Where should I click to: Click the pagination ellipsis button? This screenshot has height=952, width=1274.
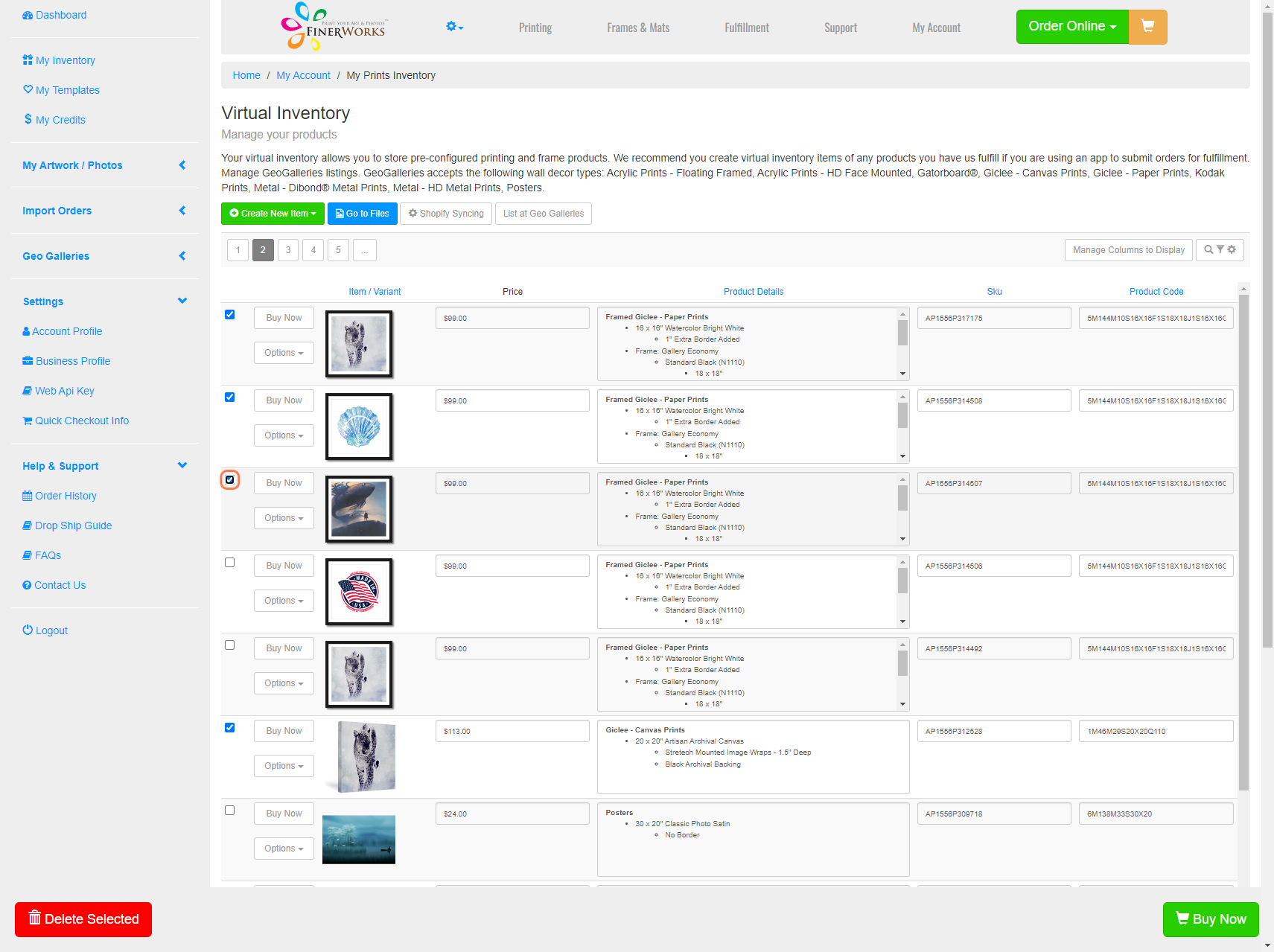[x=364, y=250]
